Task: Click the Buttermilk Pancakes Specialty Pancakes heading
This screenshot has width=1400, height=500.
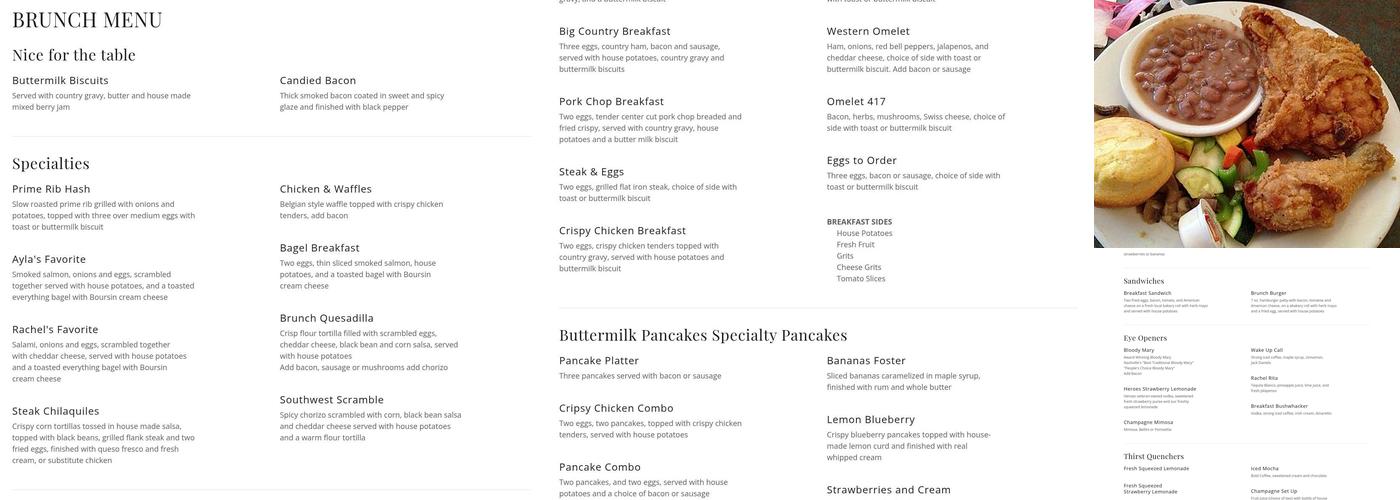Action: pyautogui.click(x=703, y=335)
